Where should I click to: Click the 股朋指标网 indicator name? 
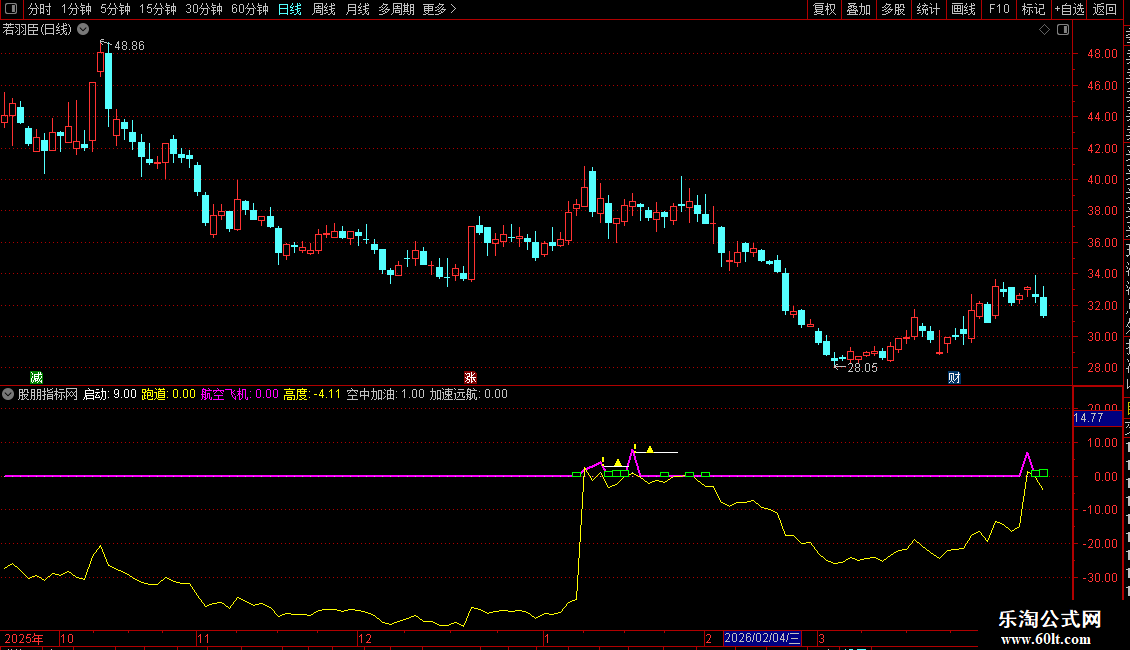[48, 394]
